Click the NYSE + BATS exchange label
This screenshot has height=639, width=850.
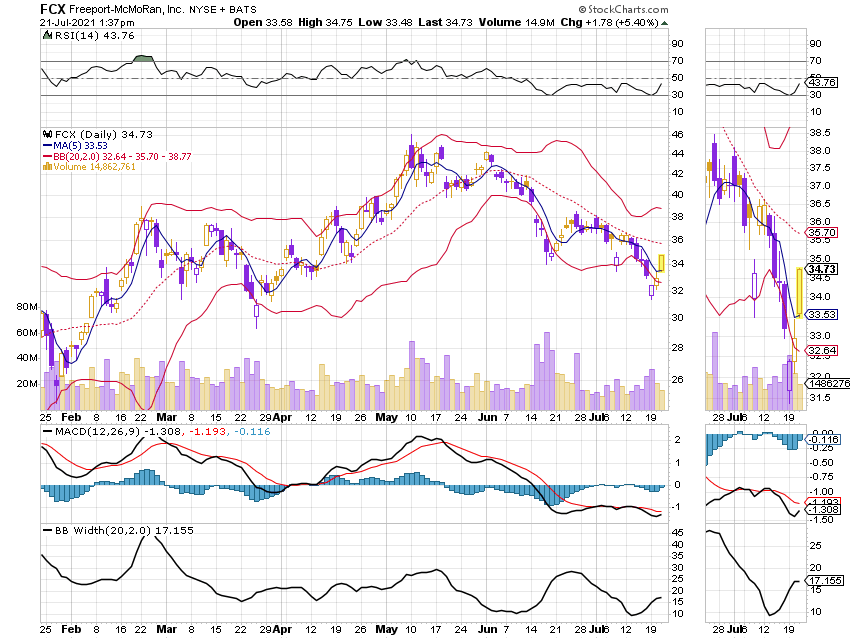(x=223, y=9)
